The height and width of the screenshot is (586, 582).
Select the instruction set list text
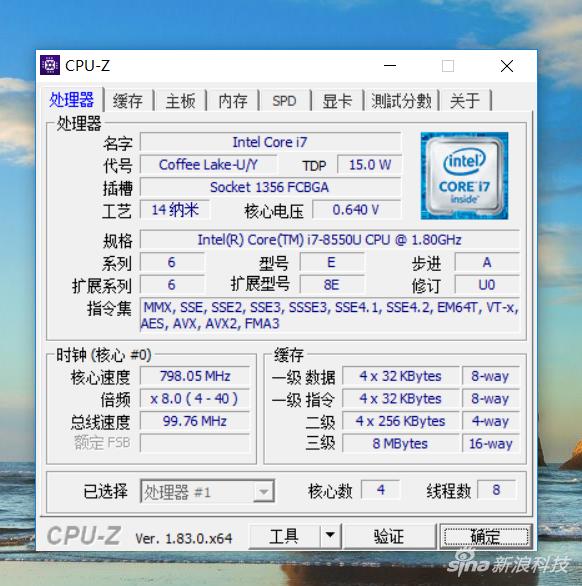pyautogui.click(x=330, y=315)
